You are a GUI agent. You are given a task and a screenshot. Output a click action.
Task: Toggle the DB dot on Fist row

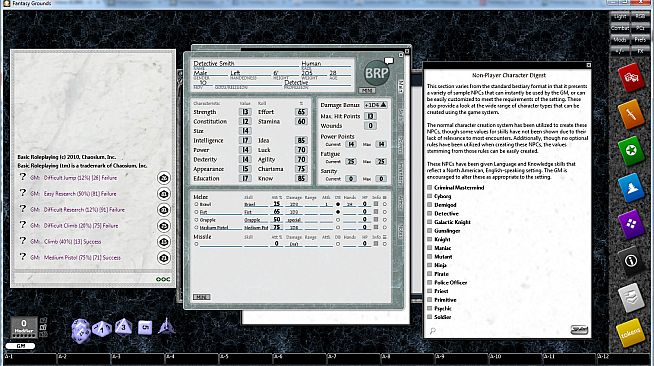point(338,212)
